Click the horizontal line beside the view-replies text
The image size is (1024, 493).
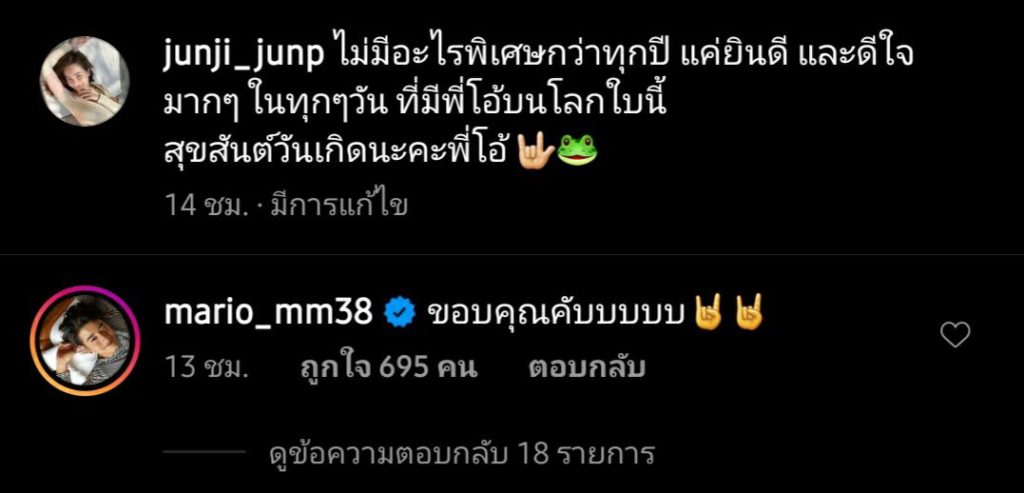(204, 451)
